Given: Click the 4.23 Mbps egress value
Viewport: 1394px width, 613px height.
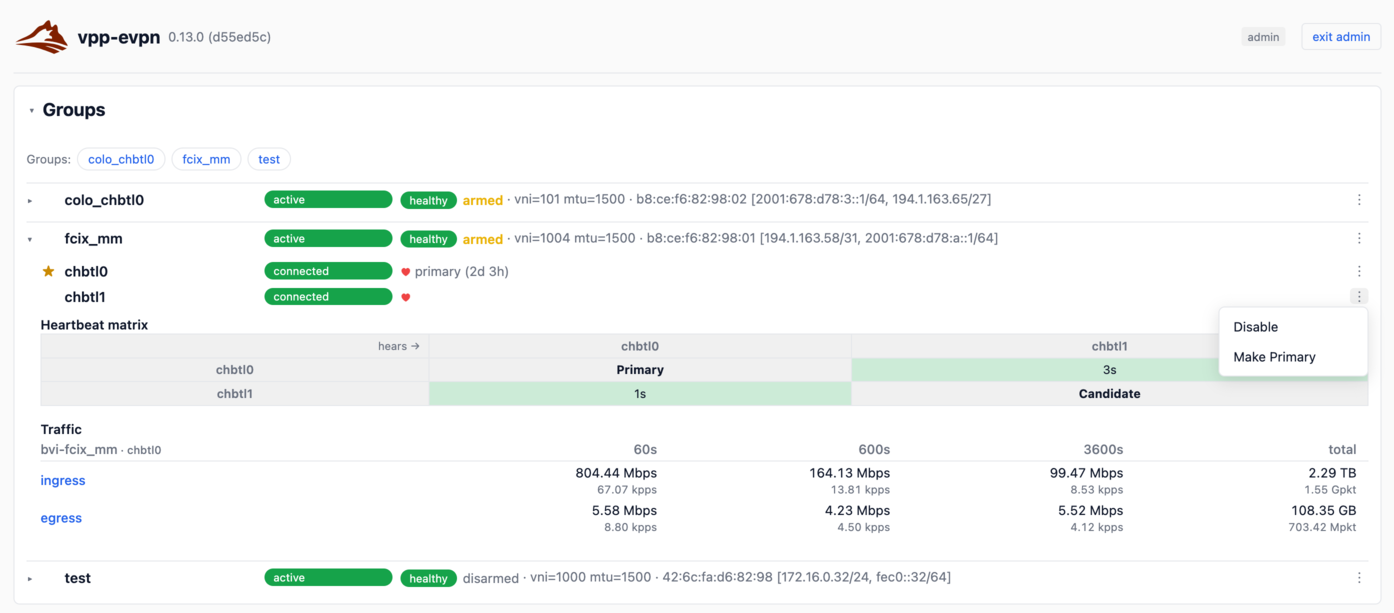Looking at the screenshot, I should (x=857, y=511).
